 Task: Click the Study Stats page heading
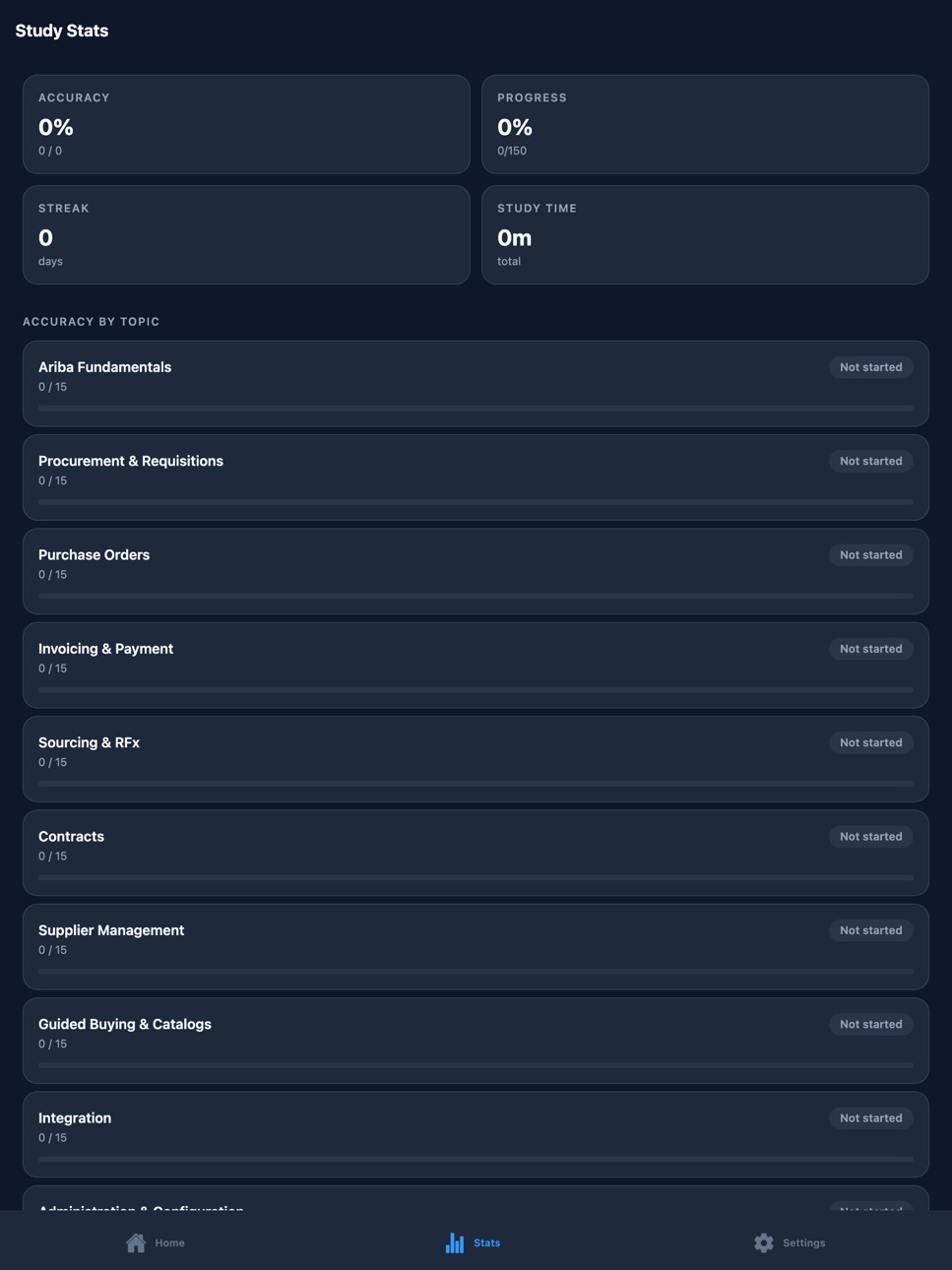tap(62, 31)
